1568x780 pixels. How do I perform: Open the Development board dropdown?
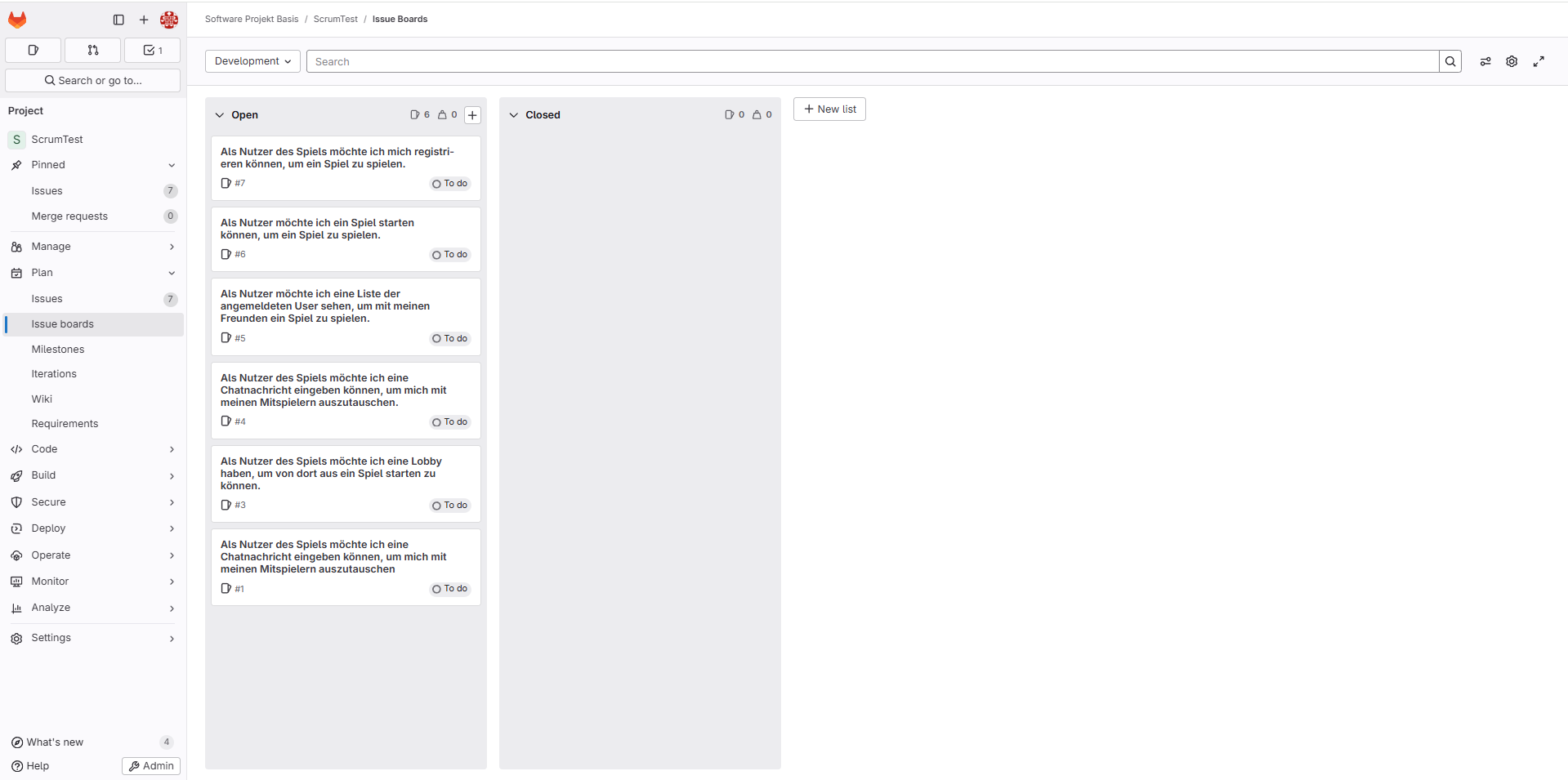click(x=252, y=61)
